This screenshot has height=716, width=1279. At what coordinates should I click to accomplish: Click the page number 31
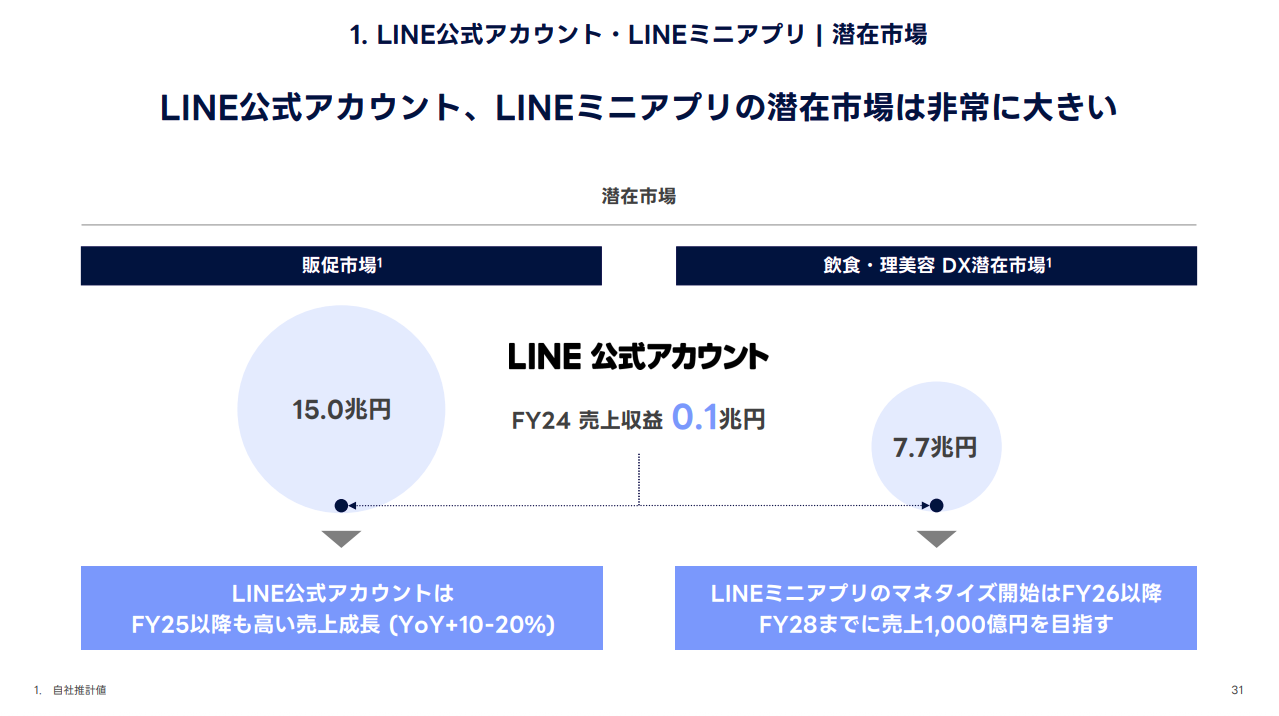pos(1237,690)
